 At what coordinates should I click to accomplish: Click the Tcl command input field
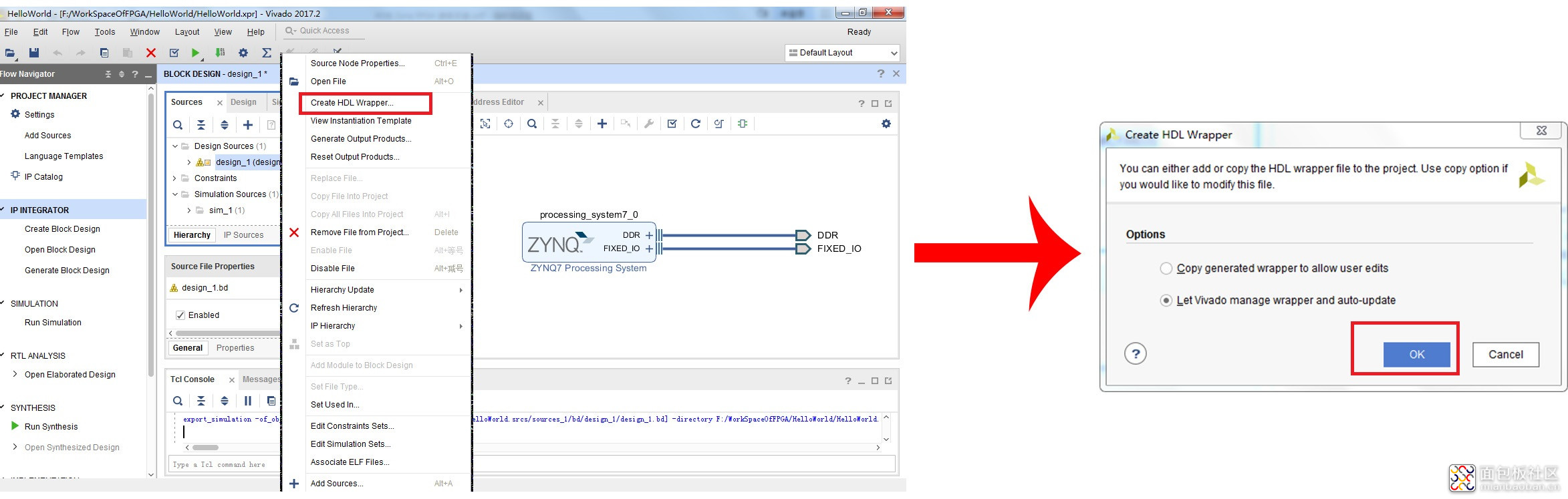click(531, 464)
